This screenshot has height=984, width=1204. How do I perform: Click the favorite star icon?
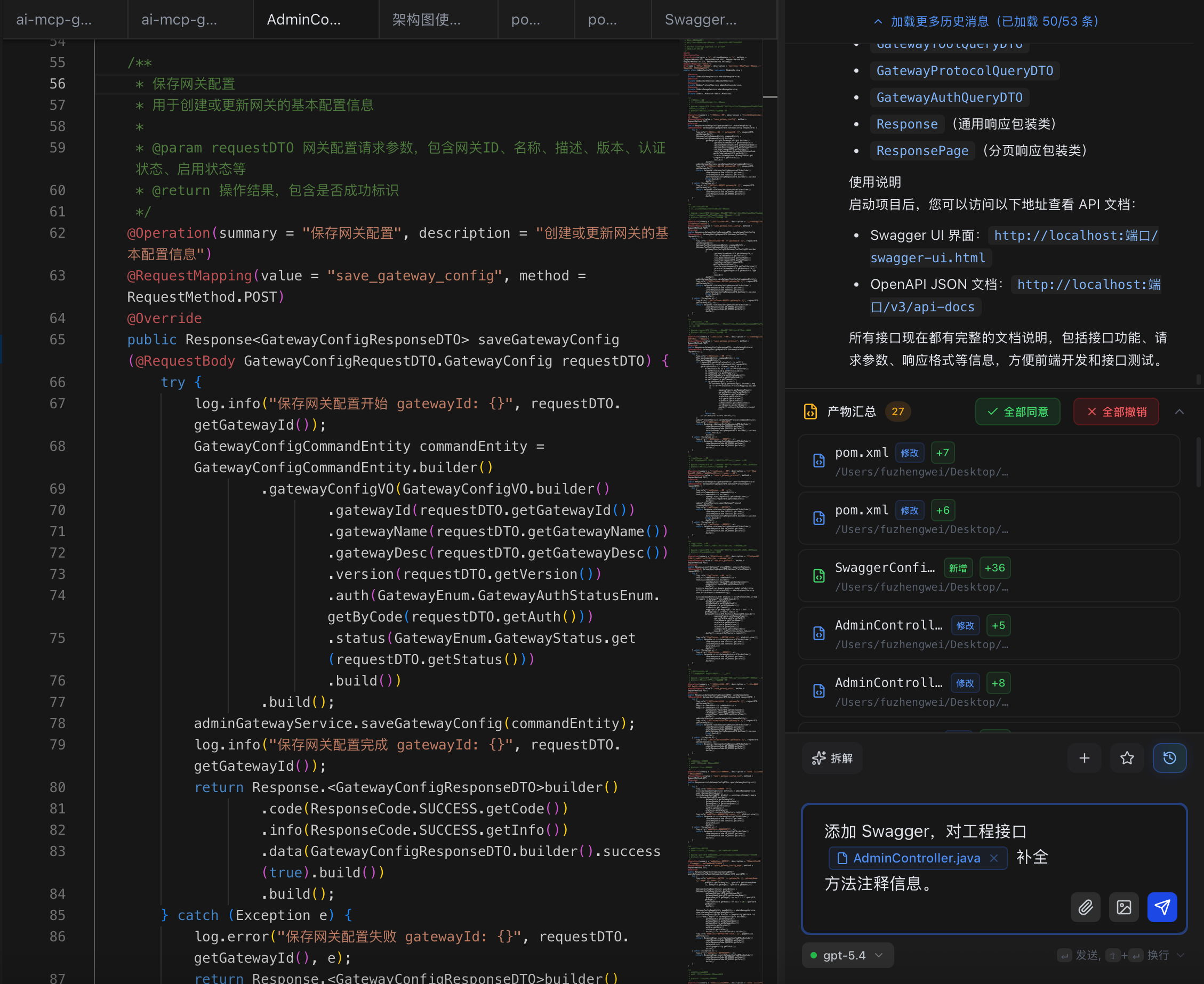pyautogui.click(x=1127, y=758)
